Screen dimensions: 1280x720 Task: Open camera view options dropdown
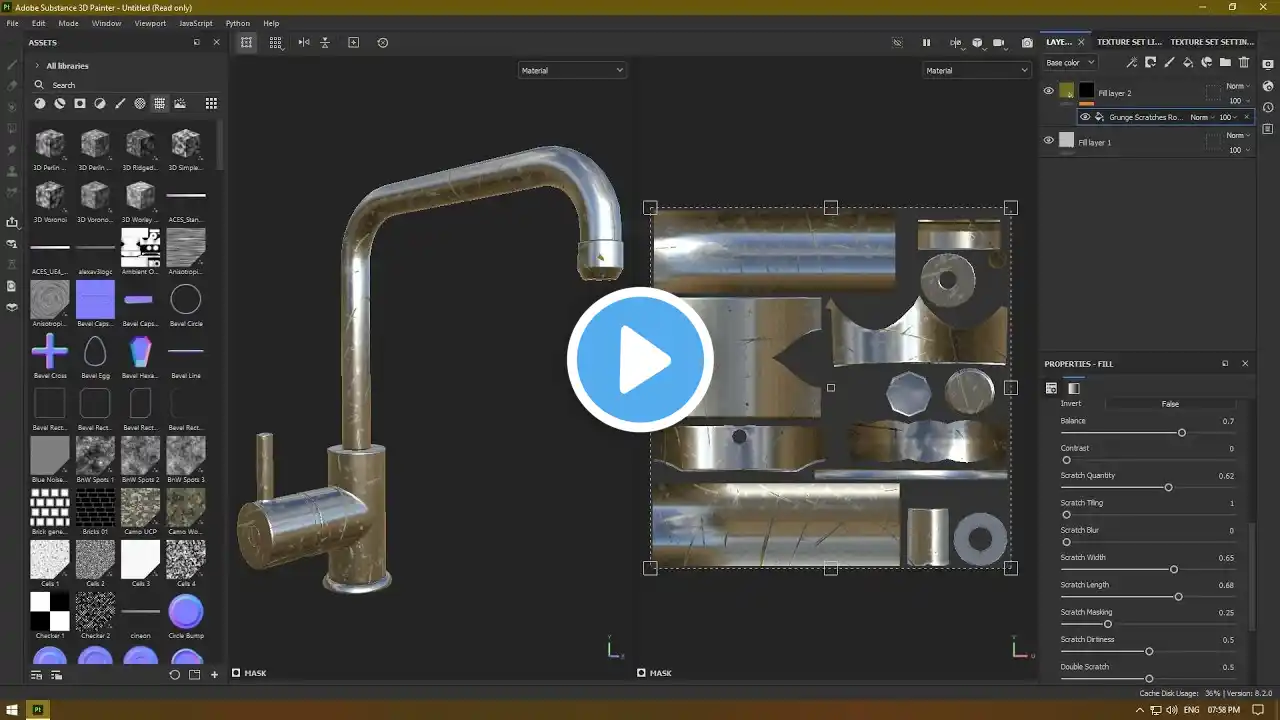coord(1002,42)
